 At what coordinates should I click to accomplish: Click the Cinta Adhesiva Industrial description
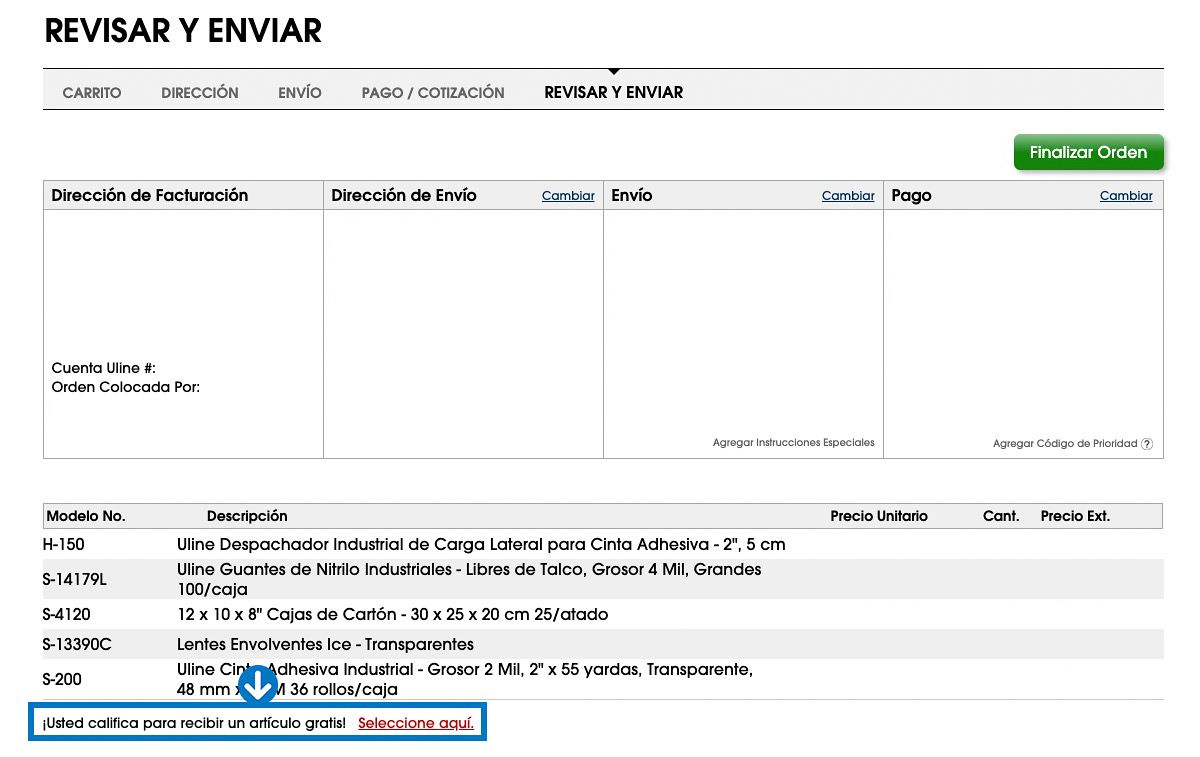465,679
